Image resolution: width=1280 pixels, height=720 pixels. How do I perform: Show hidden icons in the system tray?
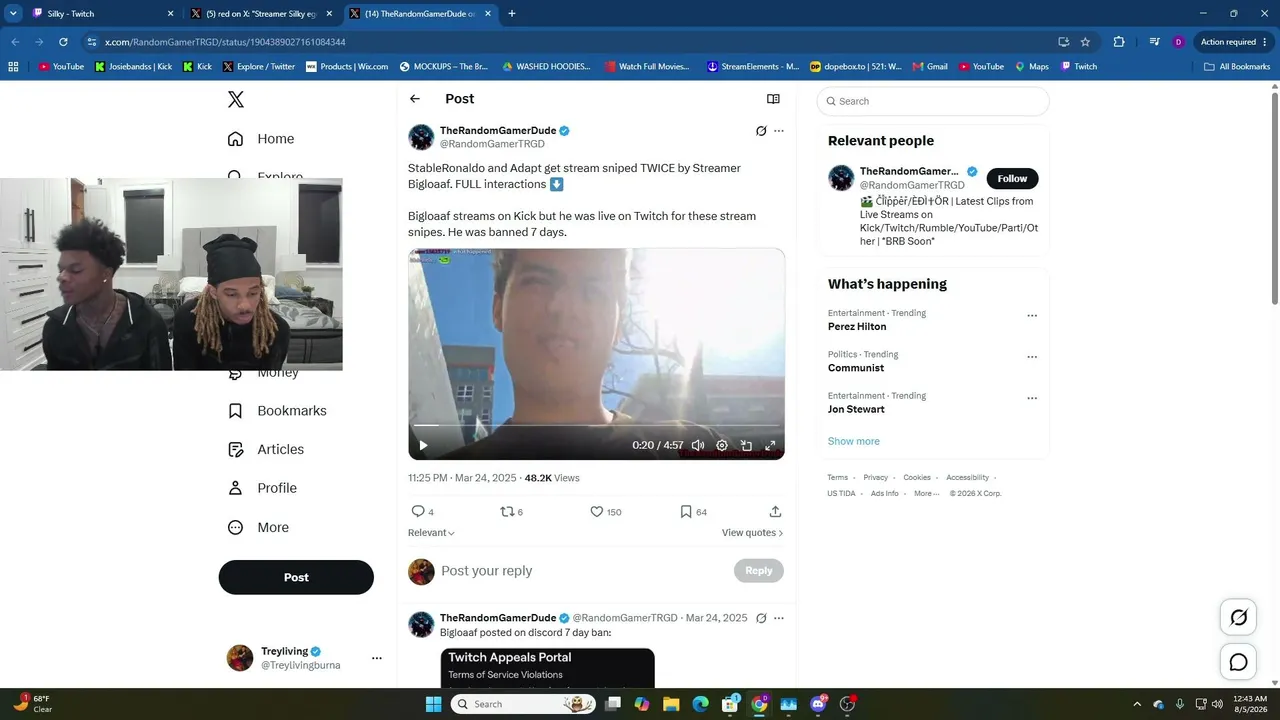tap(1139, 704)
